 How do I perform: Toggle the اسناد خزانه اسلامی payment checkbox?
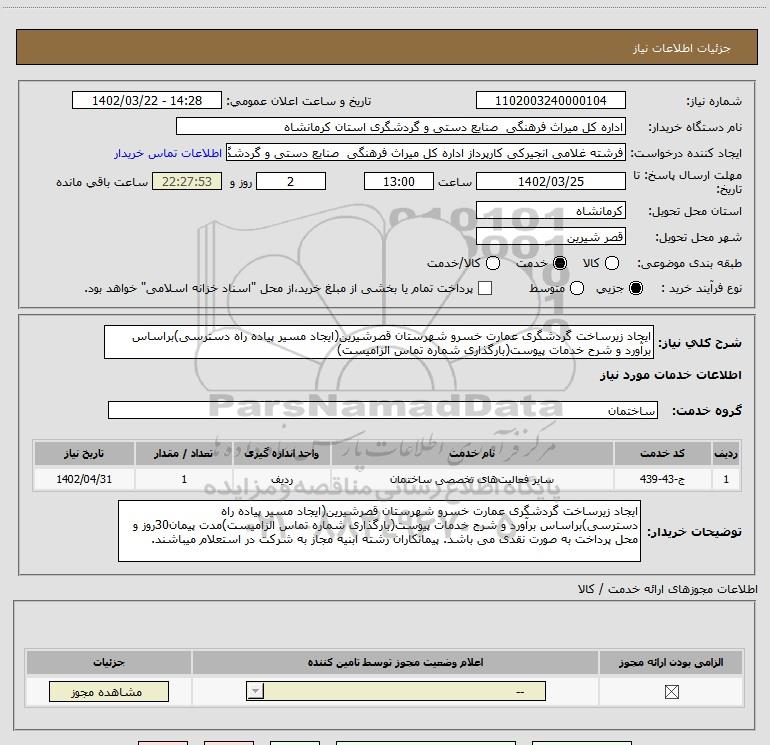pyautogui.click(x=485, y=288)
